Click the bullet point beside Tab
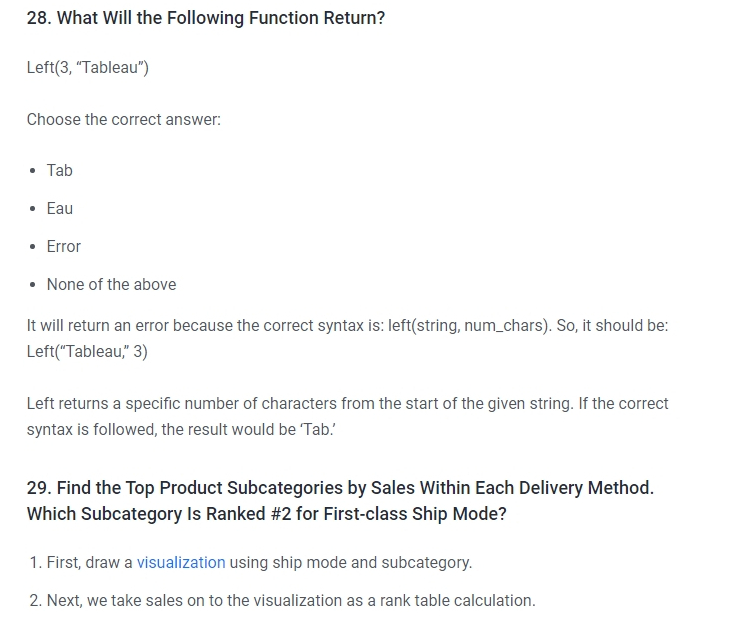The image size is (743, 617). [32, 171]
